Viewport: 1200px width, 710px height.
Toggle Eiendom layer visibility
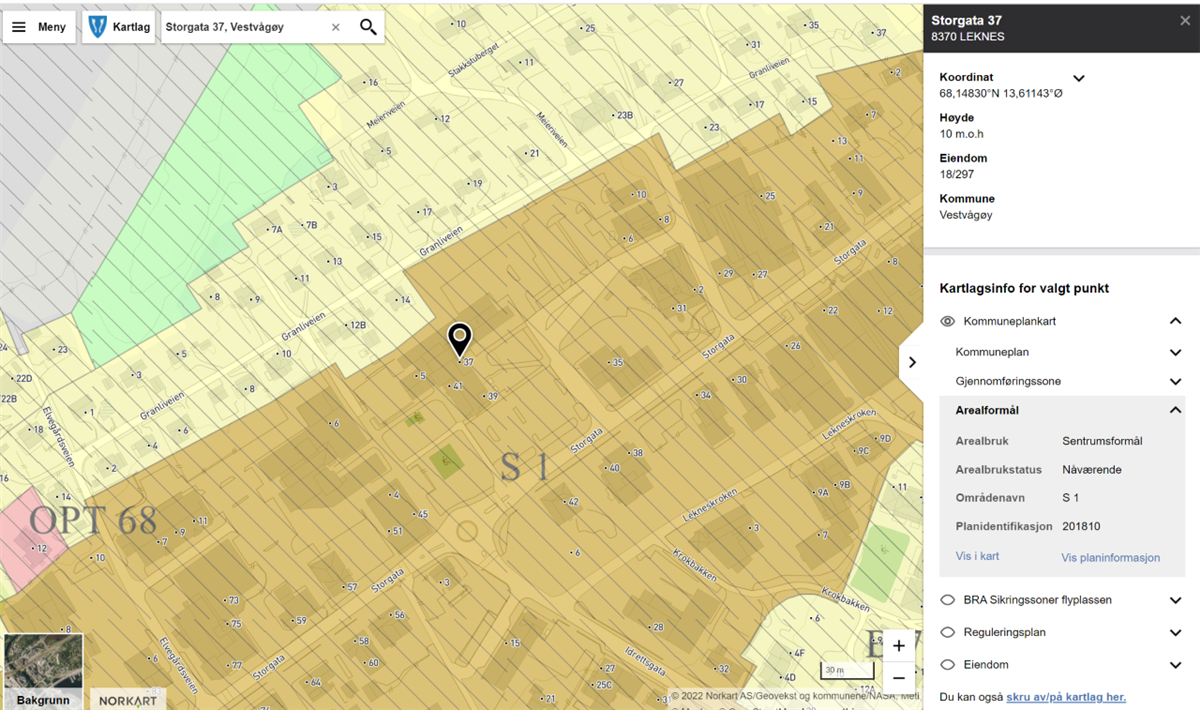[948, 664]
